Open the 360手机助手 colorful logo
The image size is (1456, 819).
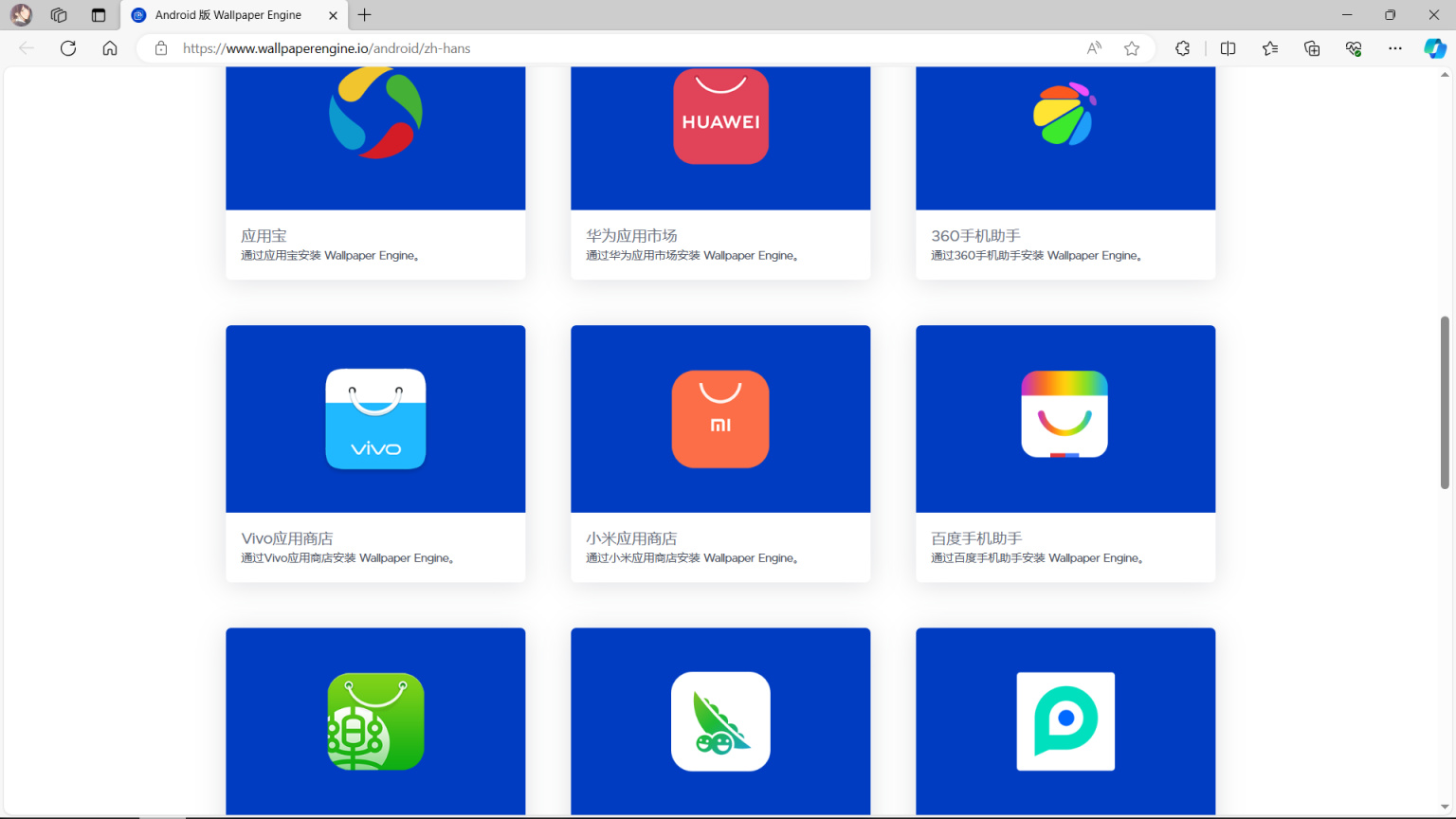pos(1065,114)
